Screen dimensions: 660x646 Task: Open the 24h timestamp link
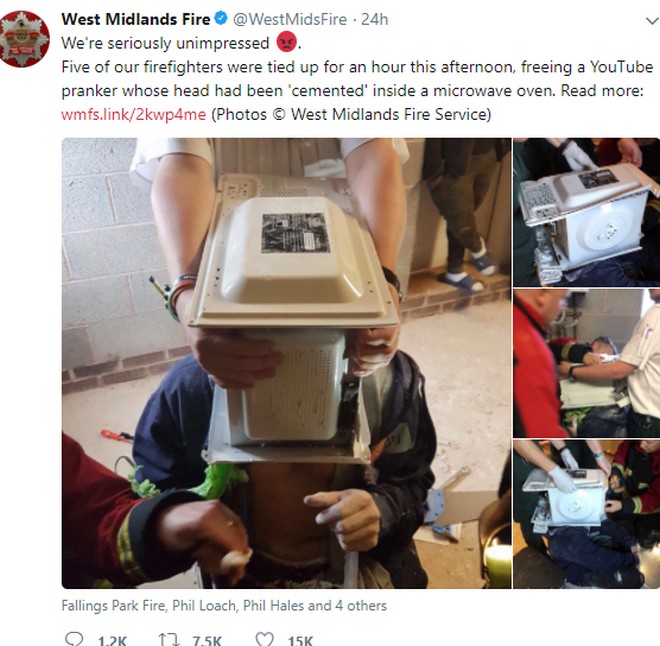(375, 19)
